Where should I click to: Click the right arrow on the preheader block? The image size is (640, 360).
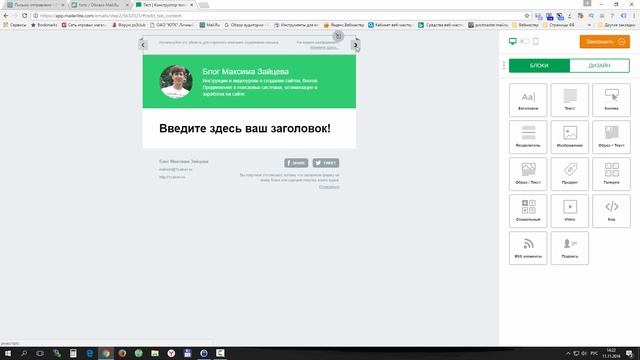pos(355,45)
